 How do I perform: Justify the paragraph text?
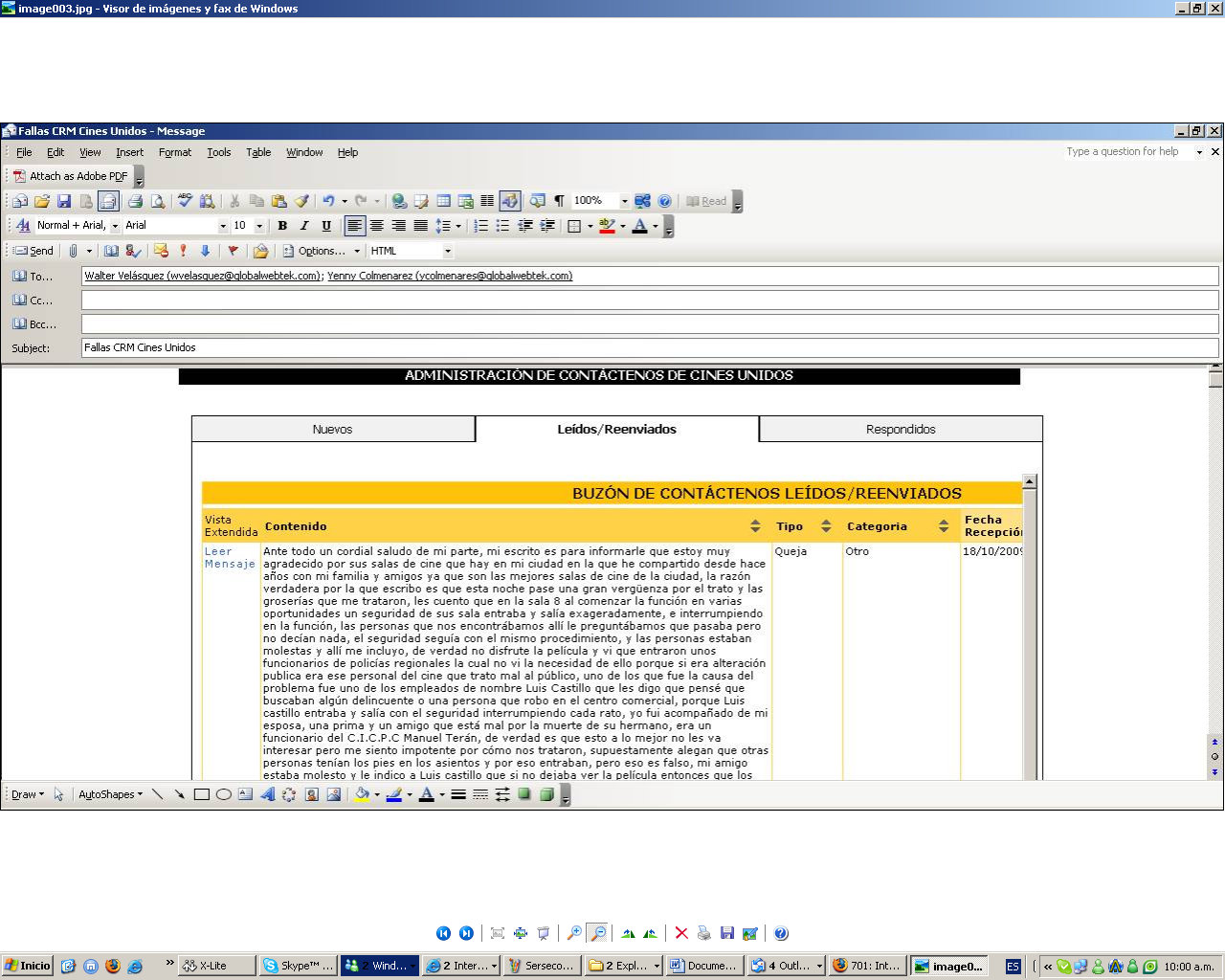pyautogui.click(x=421, y=226)
